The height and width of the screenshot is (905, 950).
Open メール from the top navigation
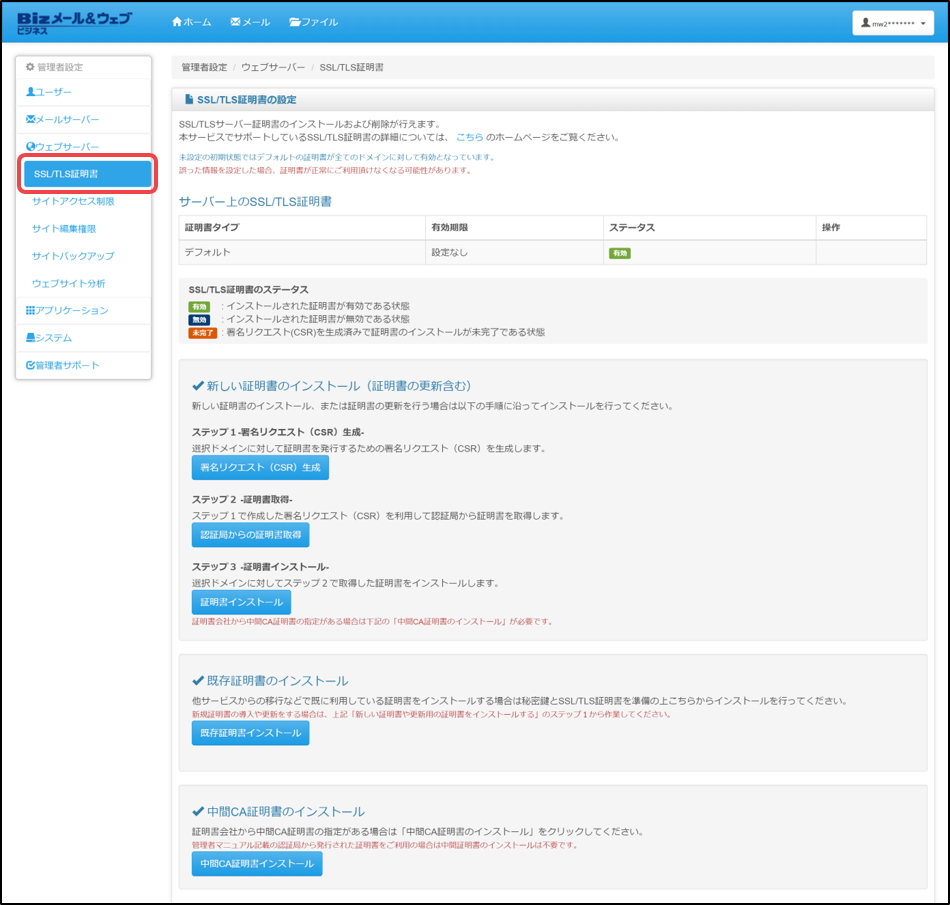click(x=249, y=22)
